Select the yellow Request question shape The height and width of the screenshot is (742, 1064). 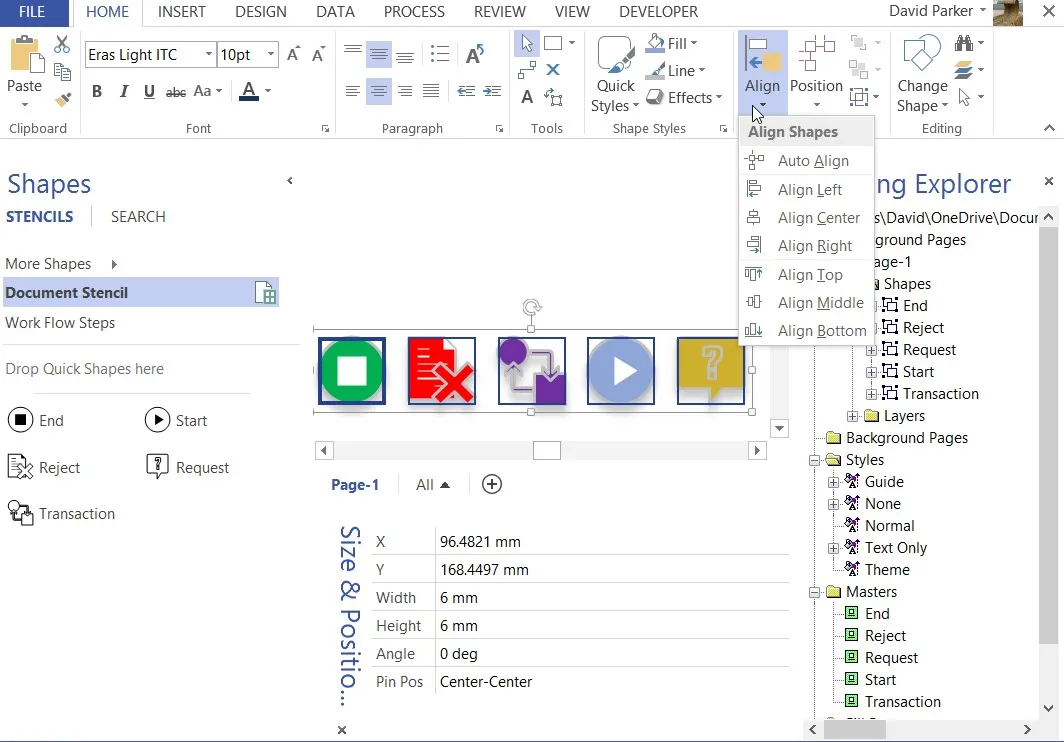click(x=710, y=371)
